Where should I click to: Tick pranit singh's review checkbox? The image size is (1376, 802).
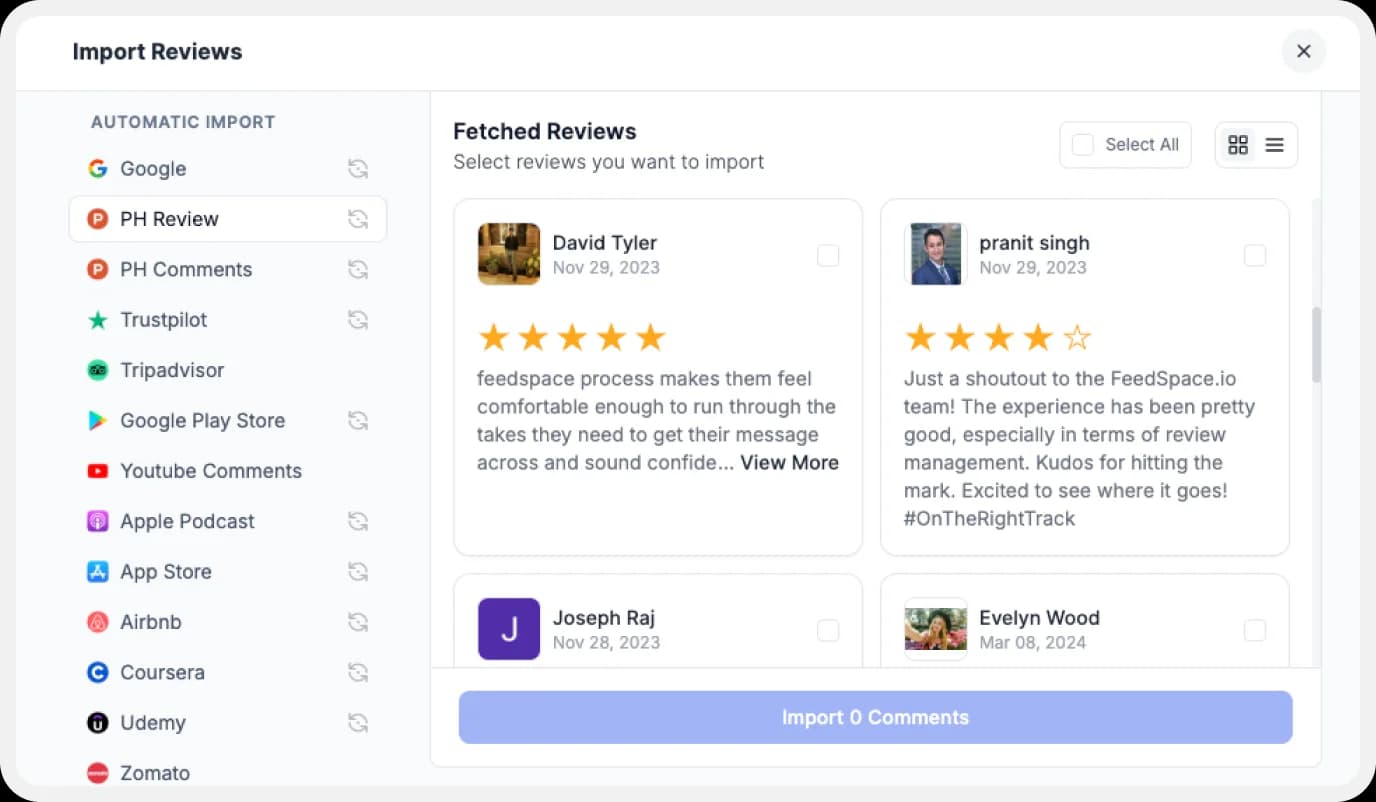pos(1254,256)
